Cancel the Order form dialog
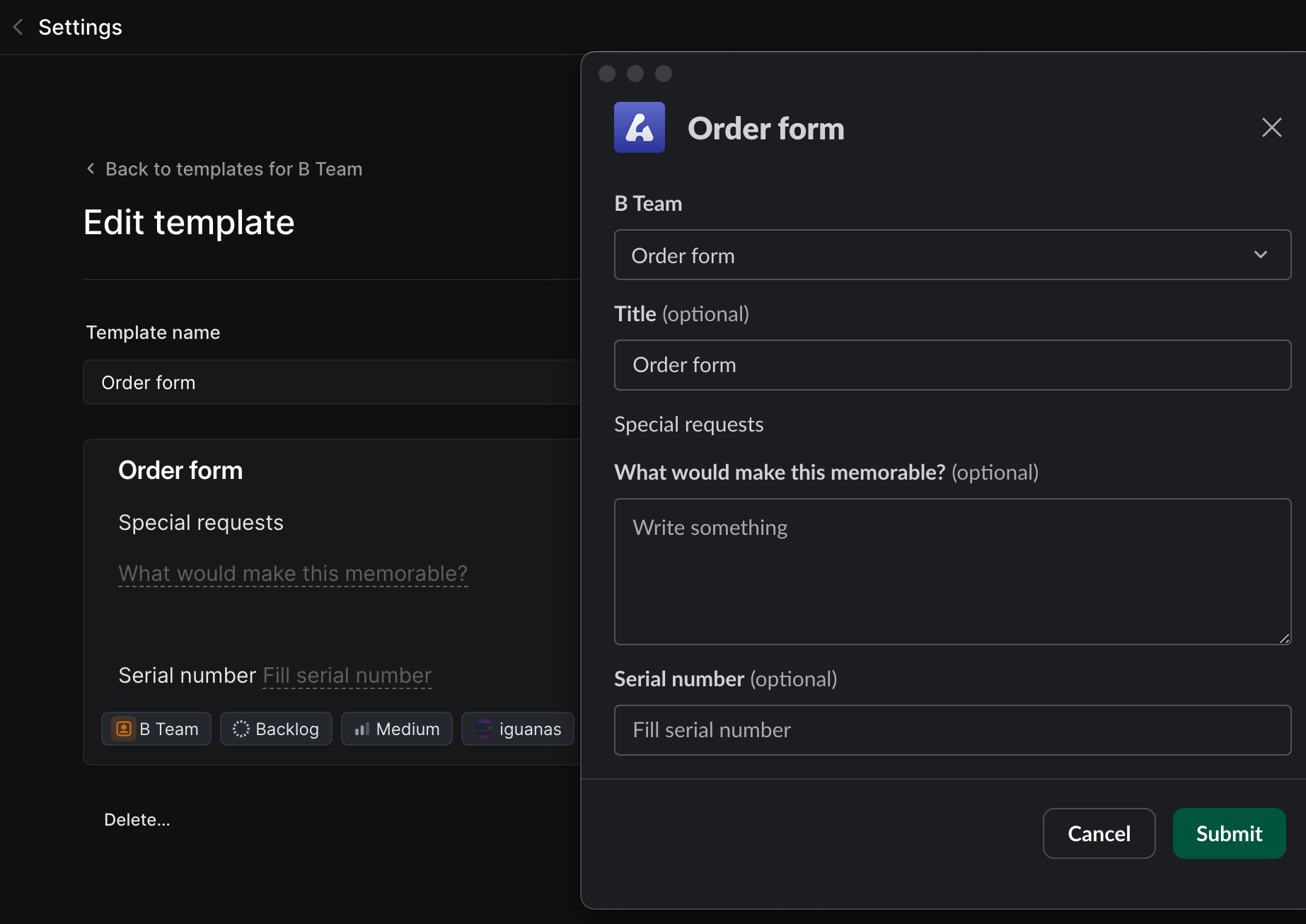 (1099, 833)
